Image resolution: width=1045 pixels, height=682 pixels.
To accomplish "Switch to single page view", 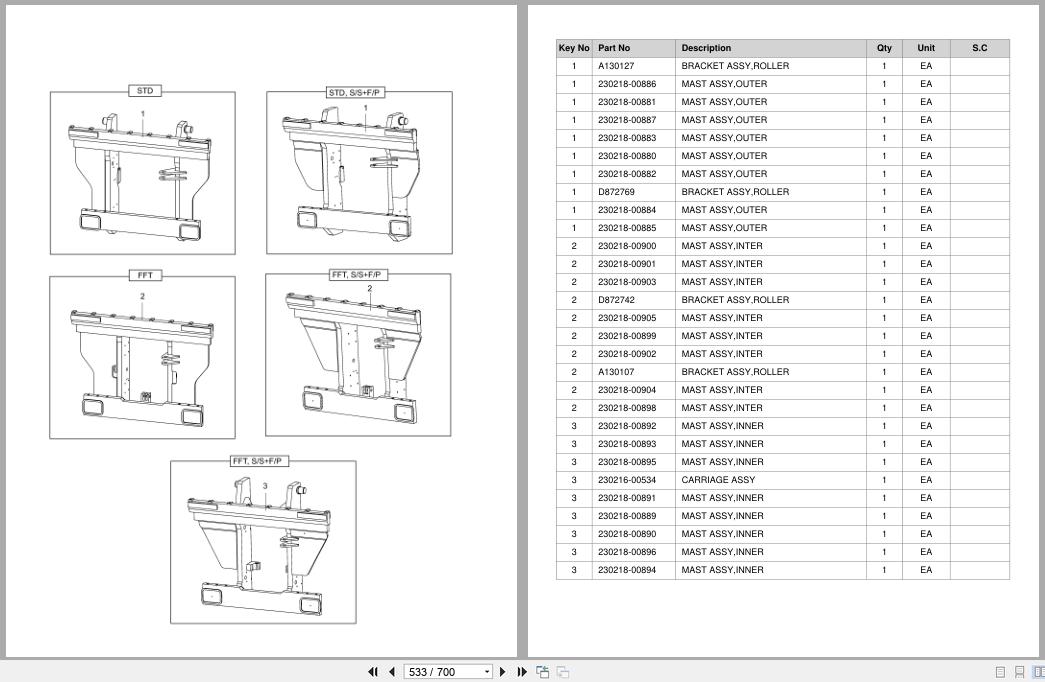I will (x=1000, y=672).
